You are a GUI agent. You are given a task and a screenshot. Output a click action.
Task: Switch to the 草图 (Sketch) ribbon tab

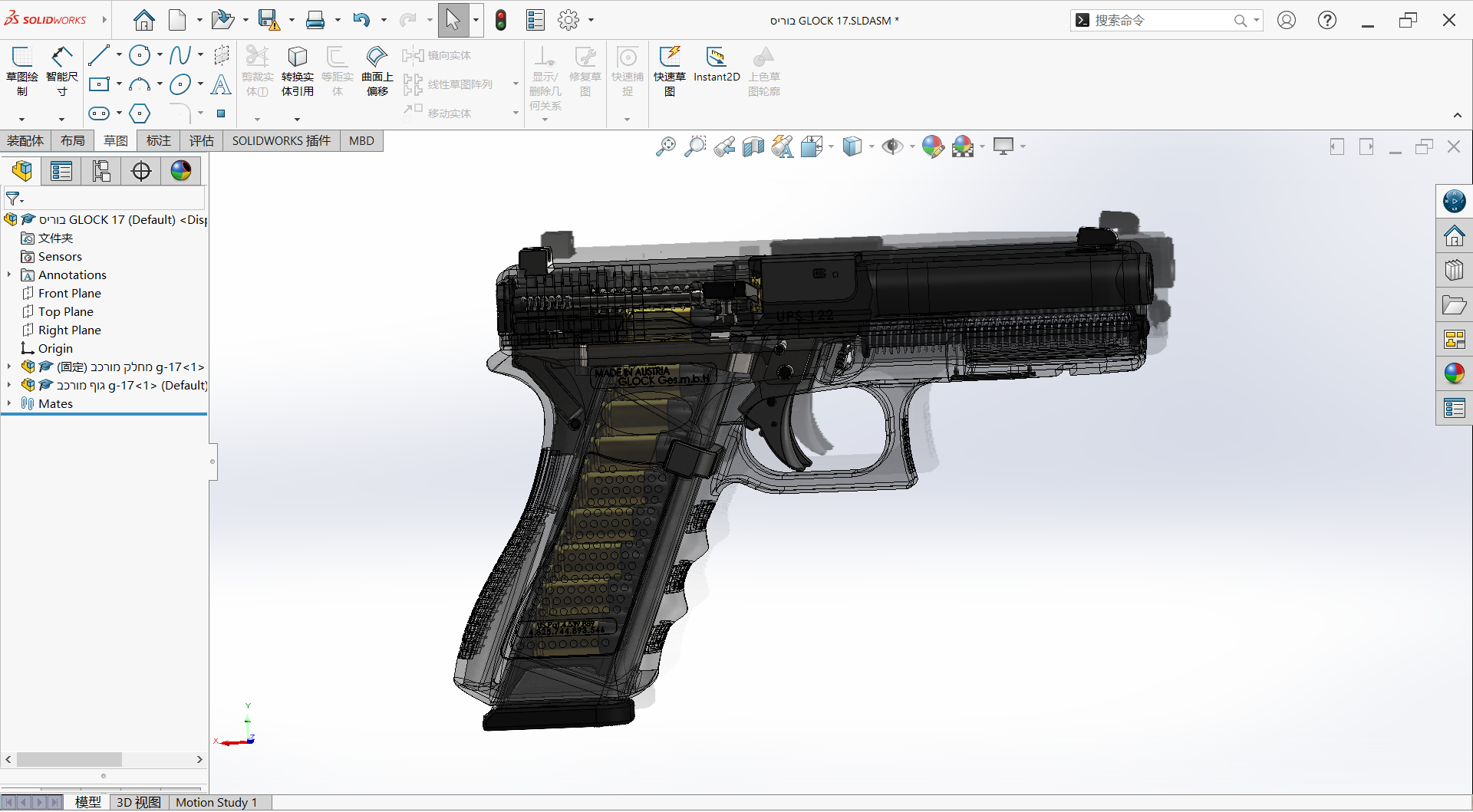(x=116, y=140)
